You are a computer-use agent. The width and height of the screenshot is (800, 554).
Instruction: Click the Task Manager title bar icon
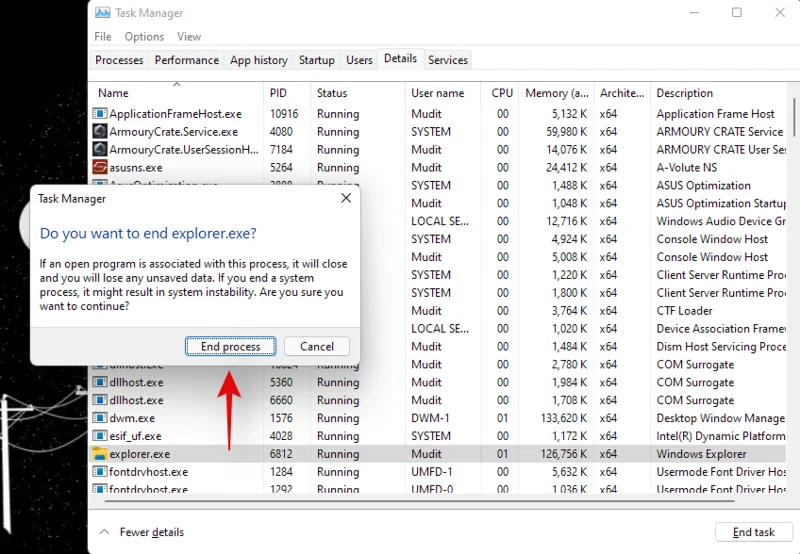(102, 13)
